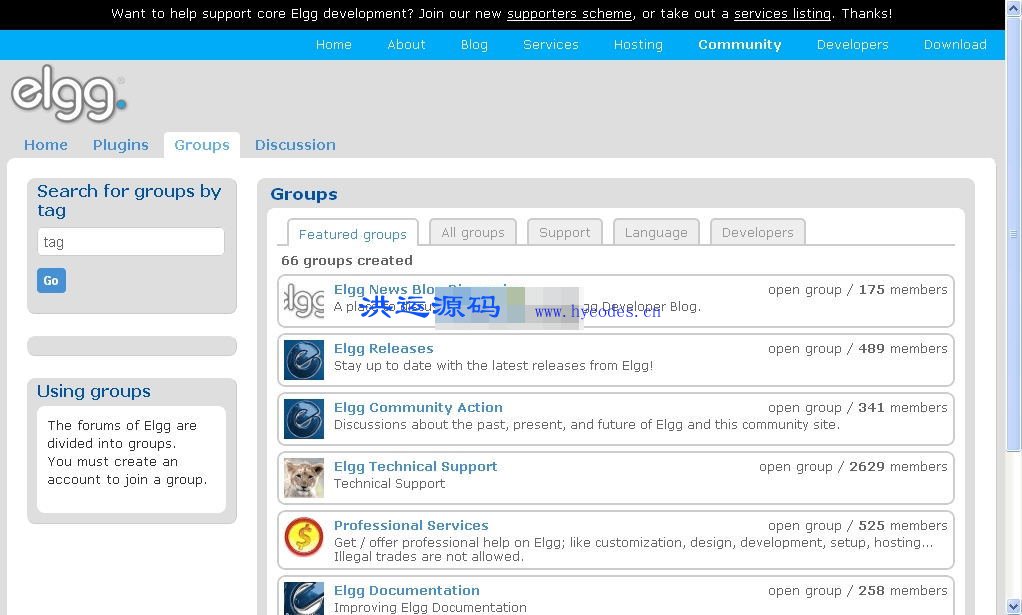Viewport: 1022px width, 615px height.
Task: Click '175 members' in Elgg News Blog row
Action: (903, 289)
